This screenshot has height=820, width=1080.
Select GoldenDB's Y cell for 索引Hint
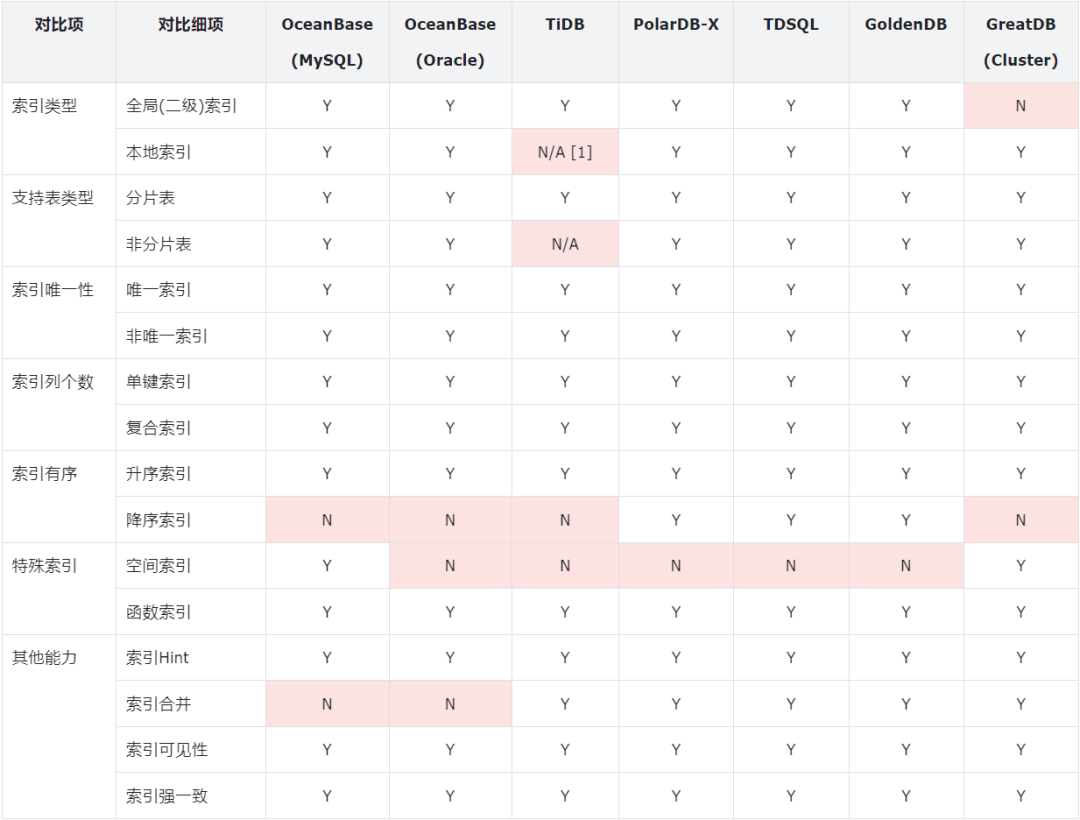coord(906,658)
